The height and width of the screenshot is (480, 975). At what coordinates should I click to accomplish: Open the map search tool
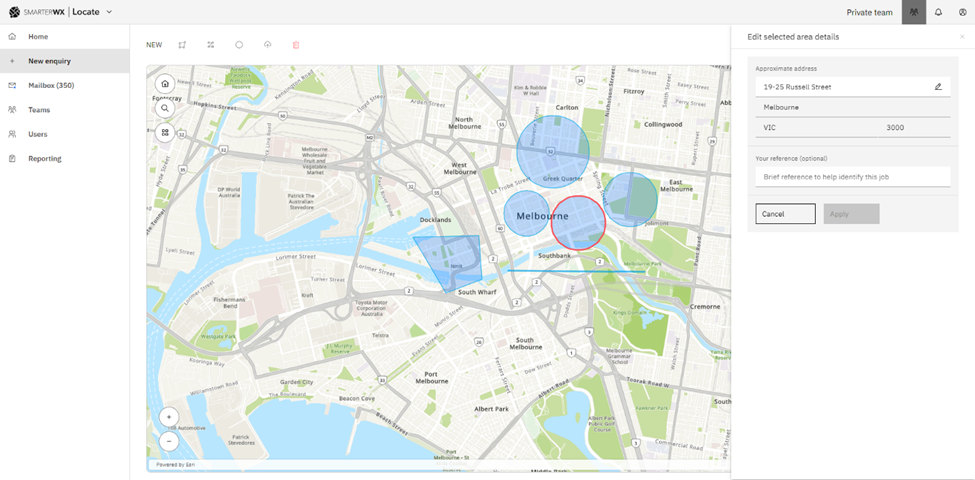[166, 108]
